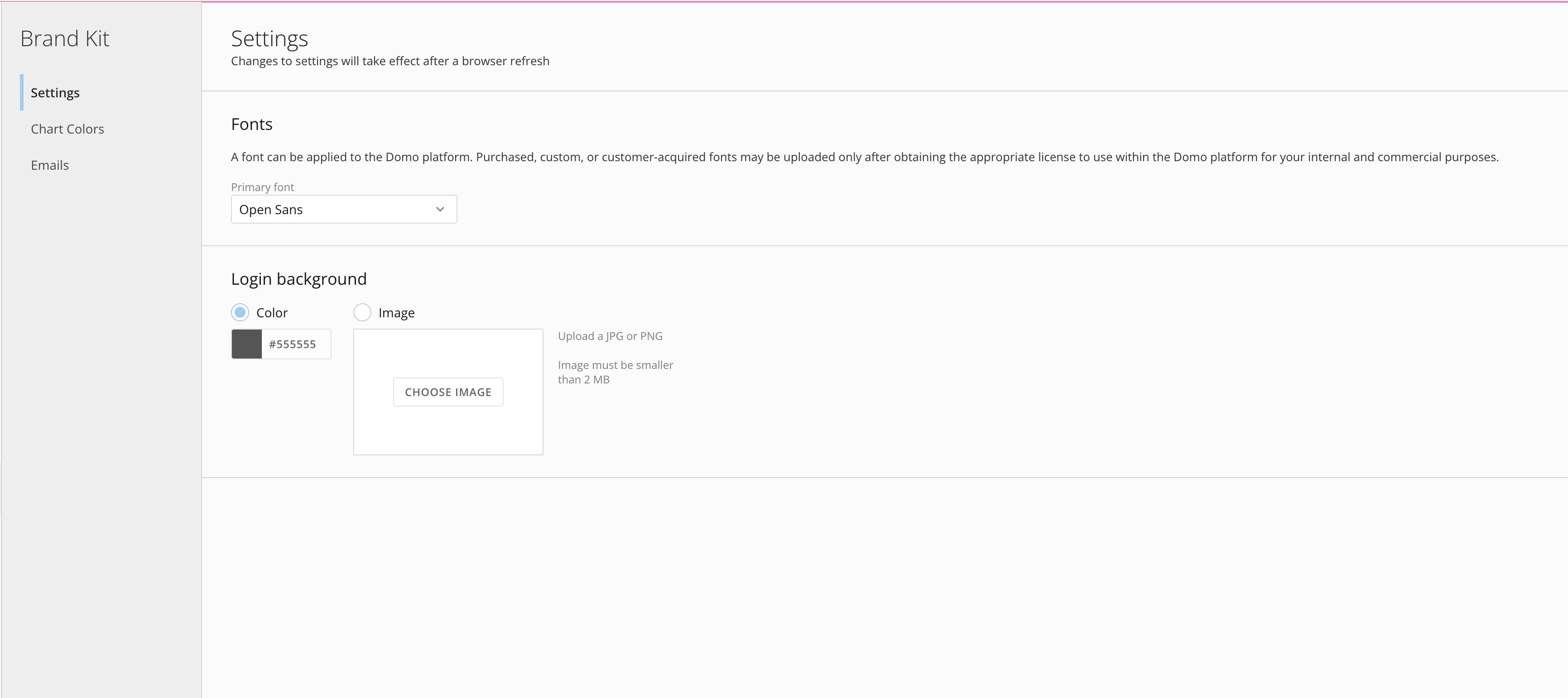The width and height of the screenshot is (1568, 698).
Task: Click the Fonts section heading
Action: (251, 124)
